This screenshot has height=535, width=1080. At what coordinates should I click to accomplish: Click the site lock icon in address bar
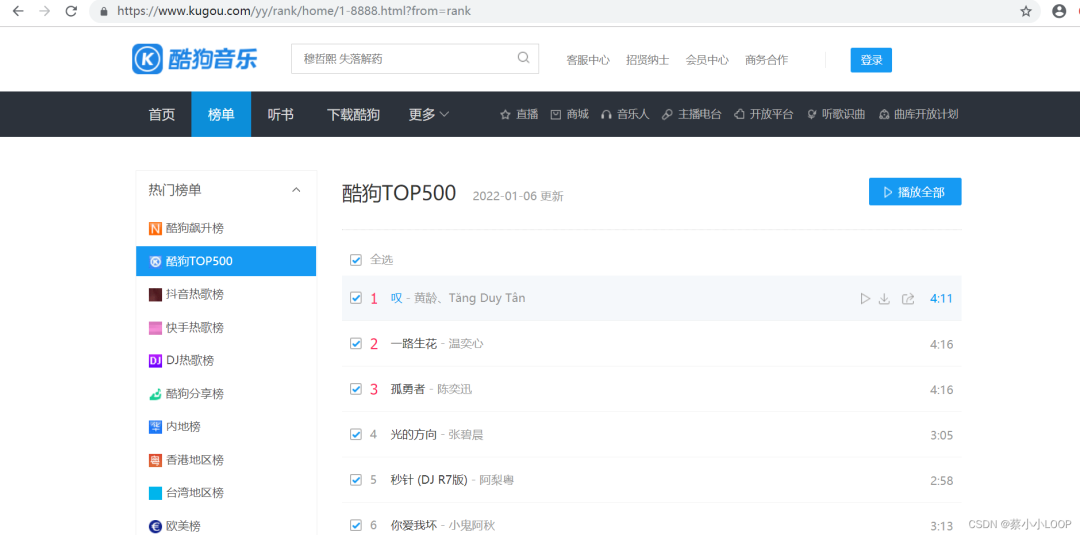coord(105,12)
